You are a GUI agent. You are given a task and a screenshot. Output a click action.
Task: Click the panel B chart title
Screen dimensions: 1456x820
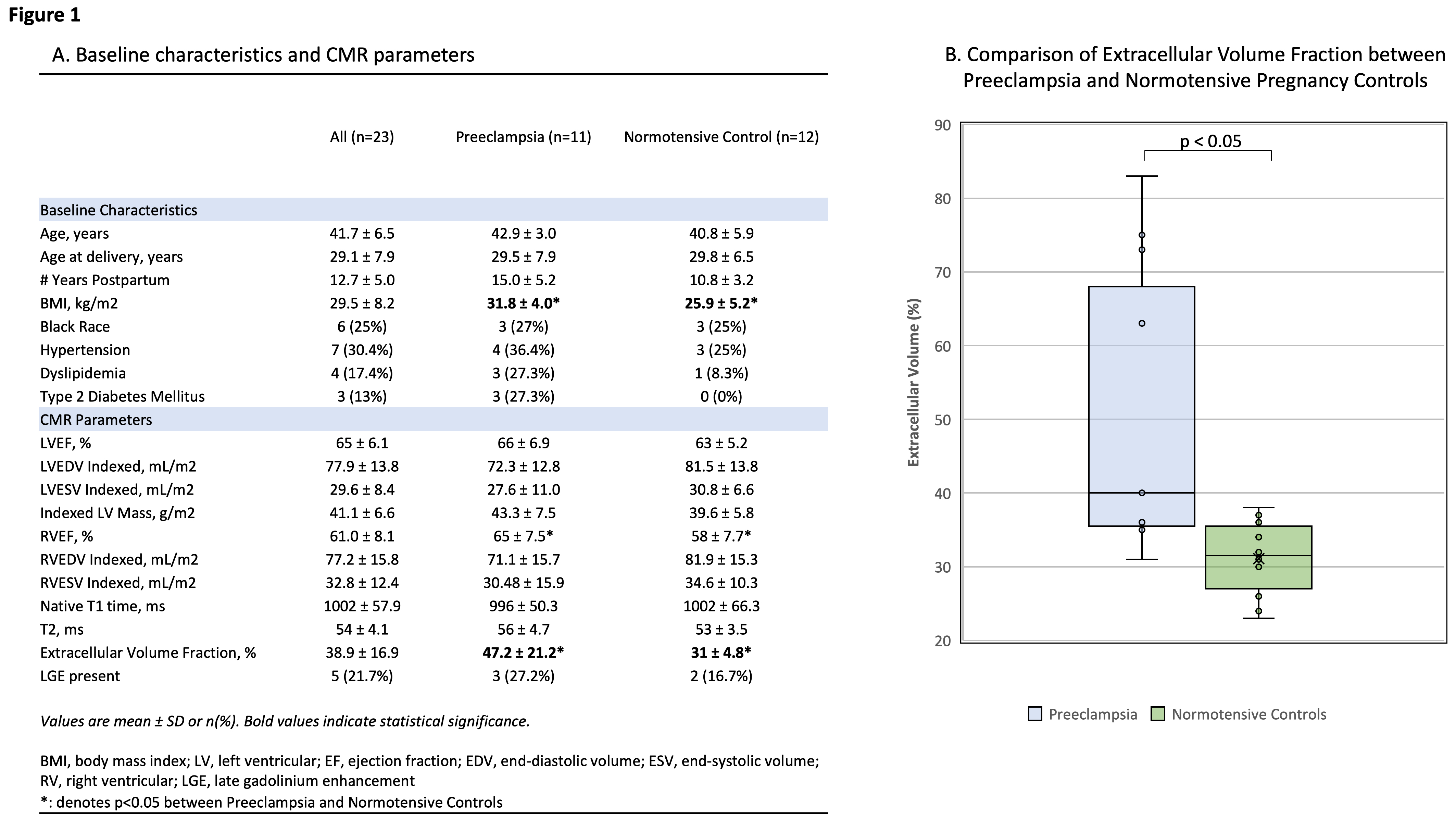click(x=1195, y=67)
